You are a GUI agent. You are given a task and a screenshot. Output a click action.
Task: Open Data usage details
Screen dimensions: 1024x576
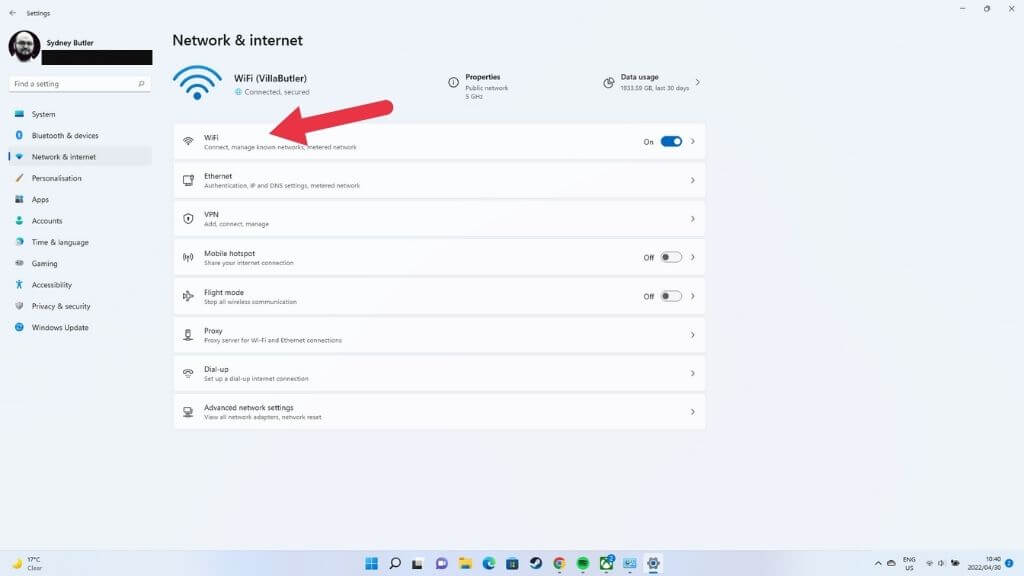point(654,82)
